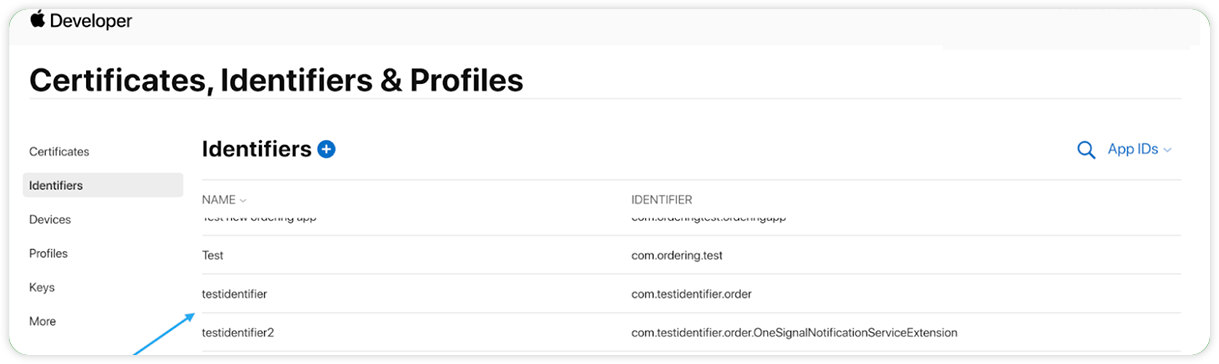Open the Test identifier row
This screenshot has height=364, width=1219.
691,255
